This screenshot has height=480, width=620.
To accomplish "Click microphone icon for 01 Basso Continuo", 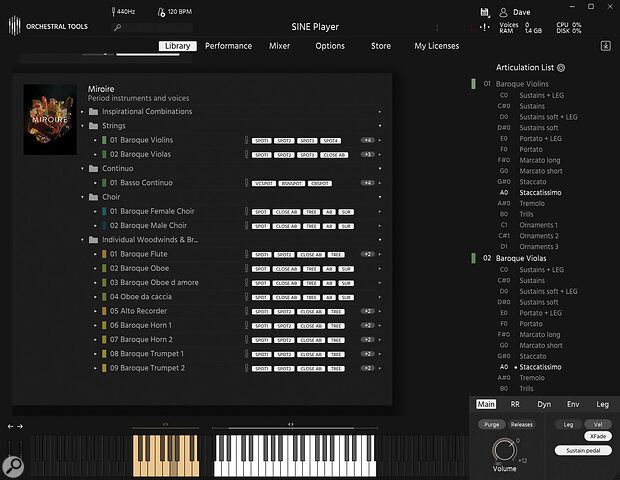I will coord(246,183).
